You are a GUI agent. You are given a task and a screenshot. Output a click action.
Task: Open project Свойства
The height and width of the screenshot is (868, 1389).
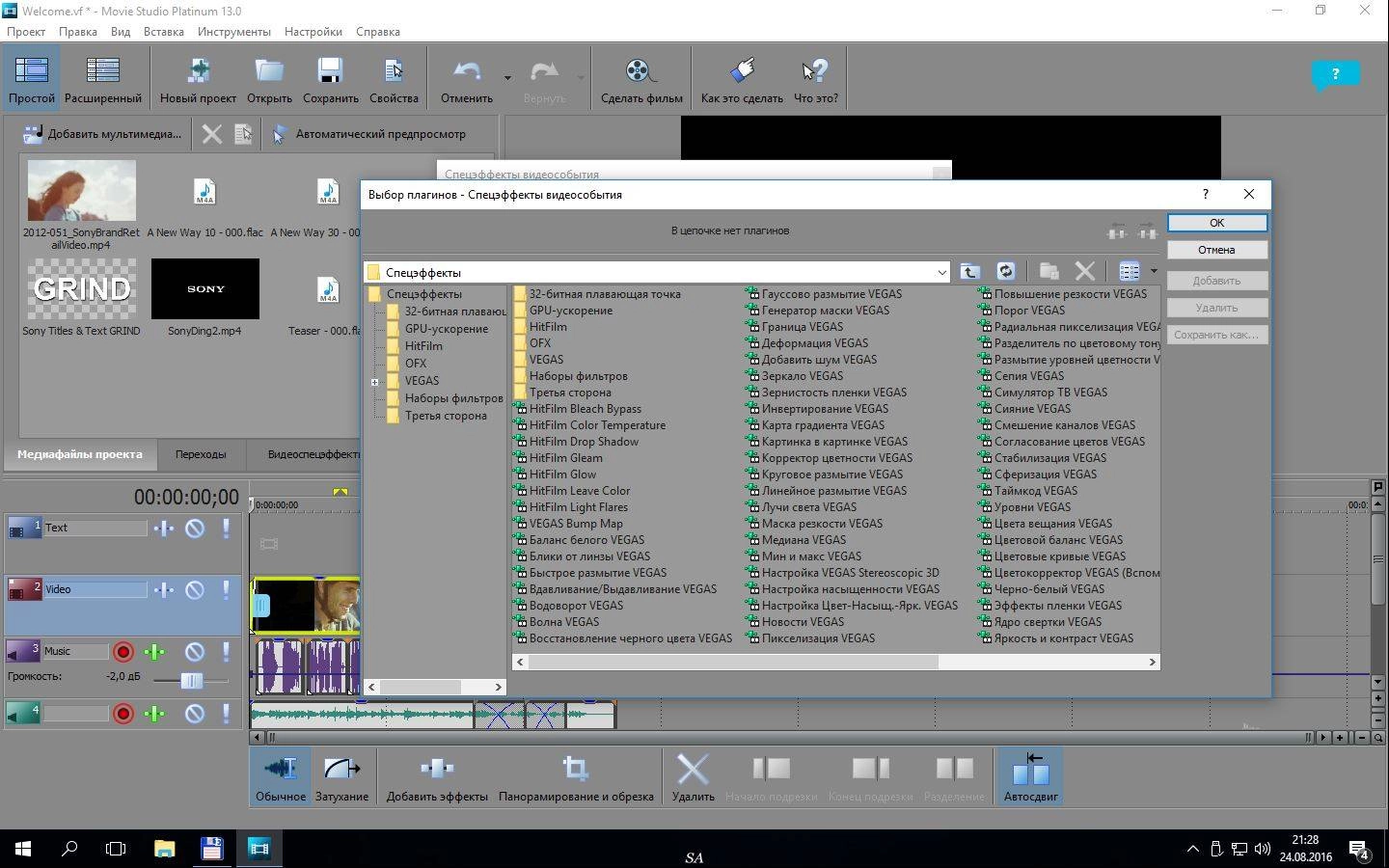coord(394,78)
